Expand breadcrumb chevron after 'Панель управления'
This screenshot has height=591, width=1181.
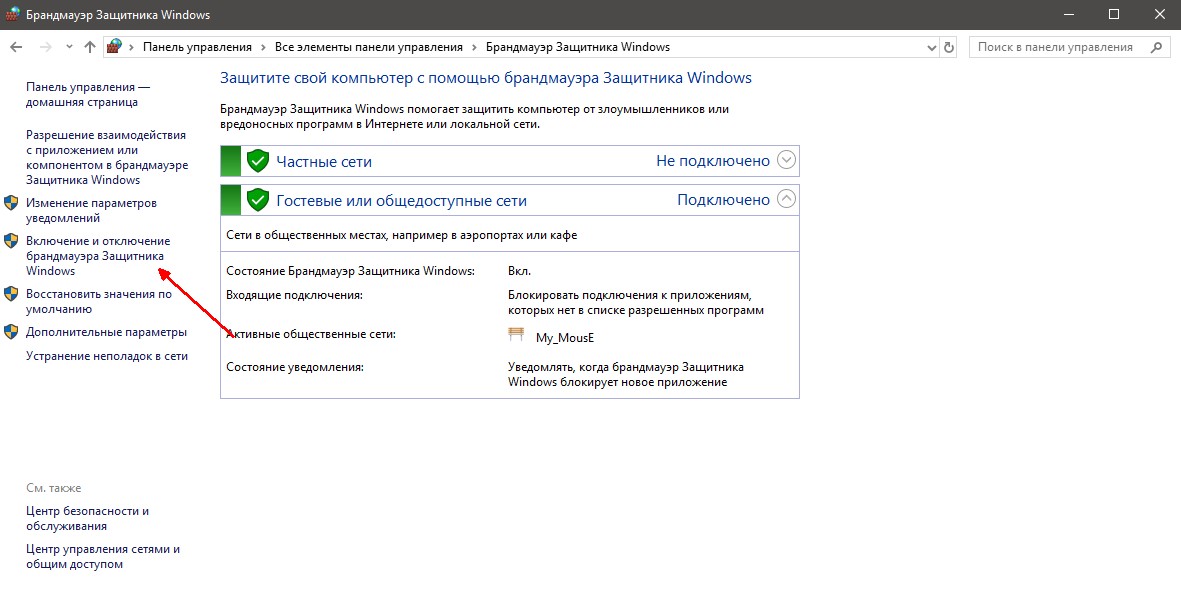264,47
